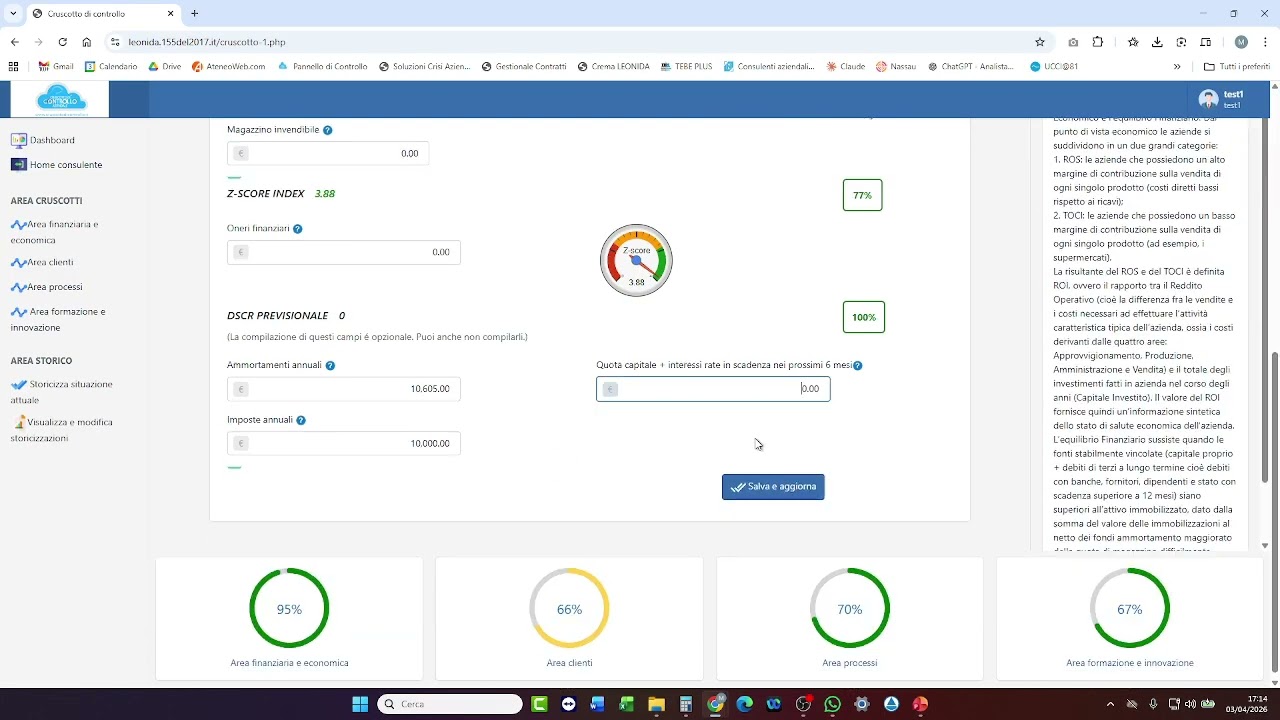Select Area clienti in sidebar
Viewport: 1280px width, 720px height.
(x=50, y=262)
